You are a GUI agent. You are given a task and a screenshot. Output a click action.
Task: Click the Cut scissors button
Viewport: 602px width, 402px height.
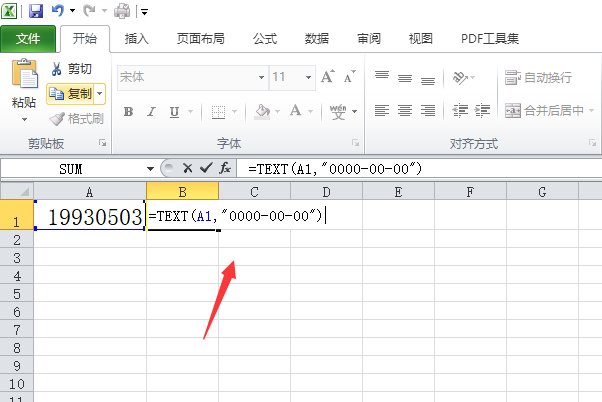[72, 69]
